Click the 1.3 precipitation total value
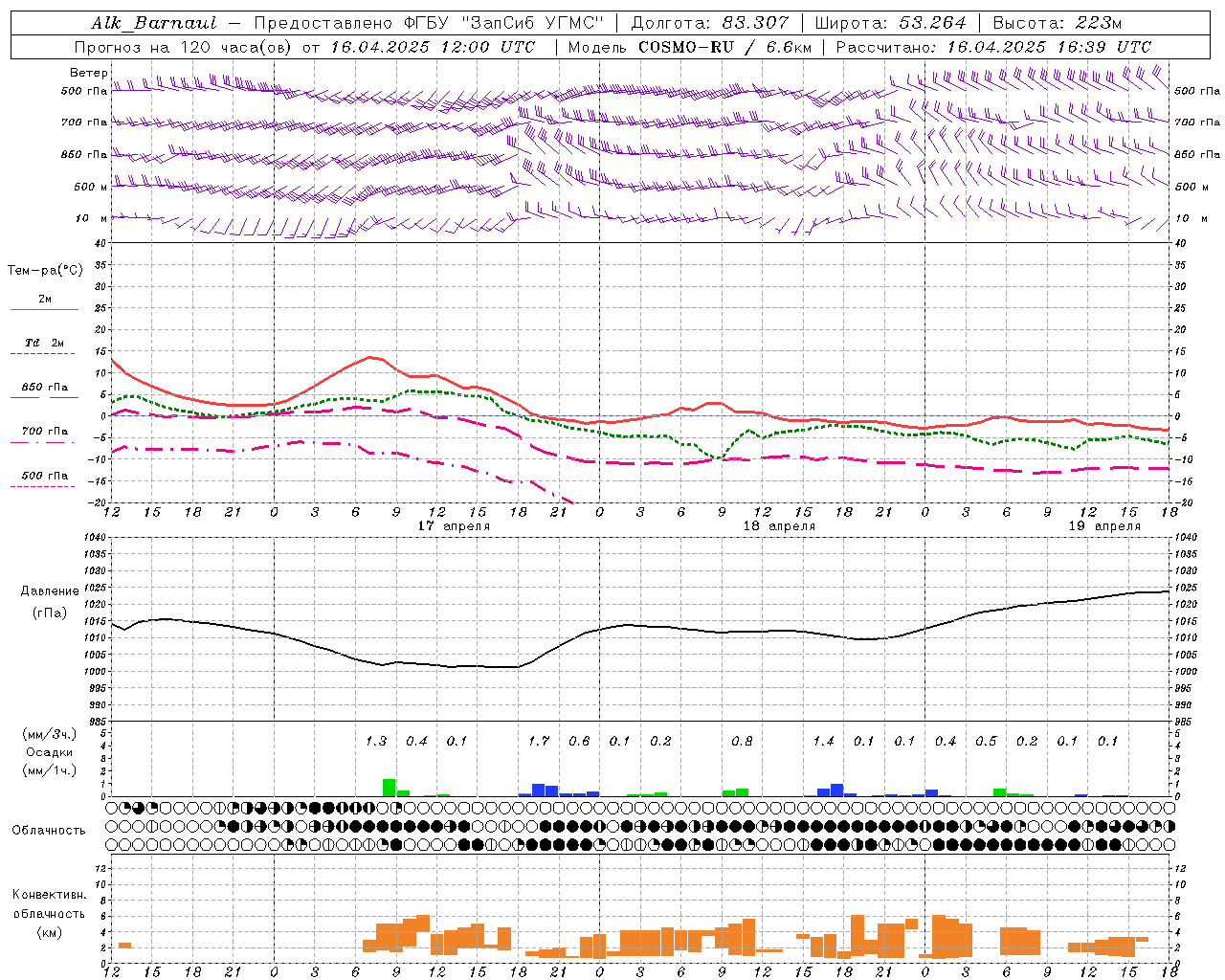 pos(376,742)
